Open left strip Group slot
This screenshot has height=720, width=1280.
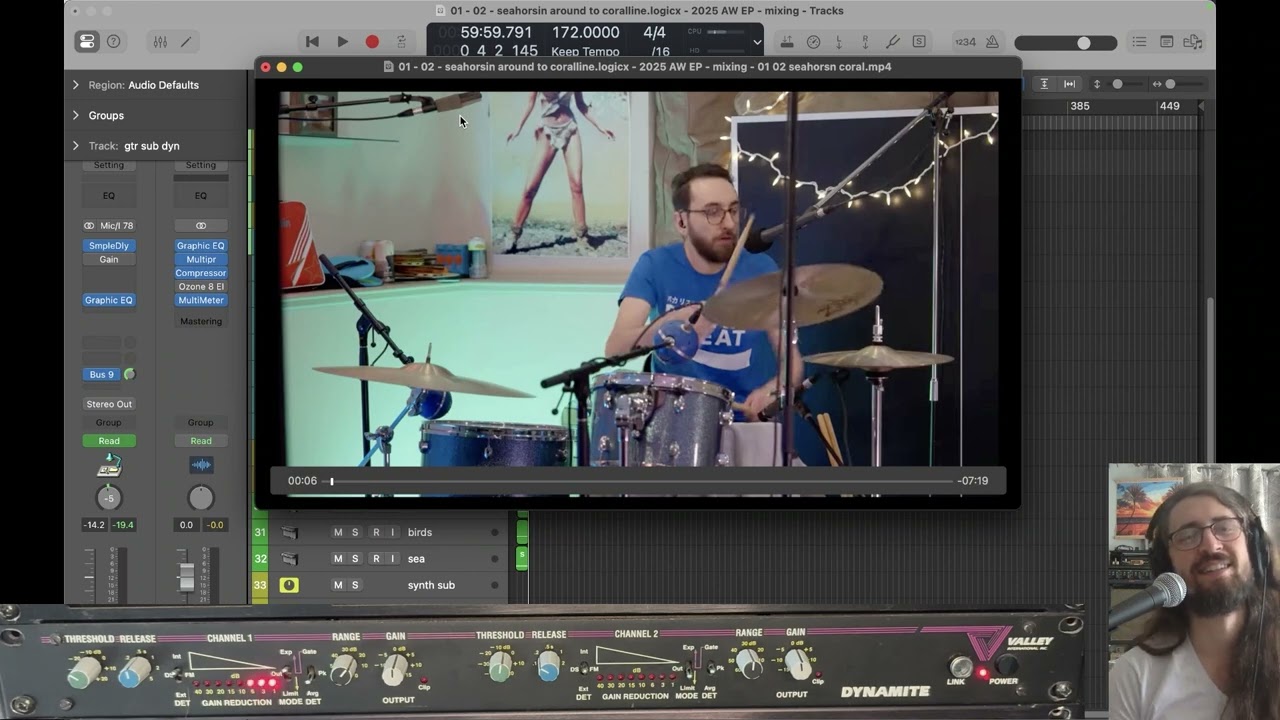click(109, 422)
